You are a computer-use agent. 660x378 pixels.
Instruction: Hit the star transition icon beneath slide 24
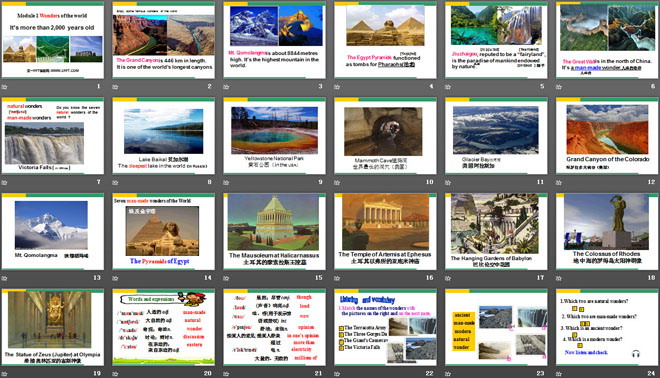coord(559,374)
